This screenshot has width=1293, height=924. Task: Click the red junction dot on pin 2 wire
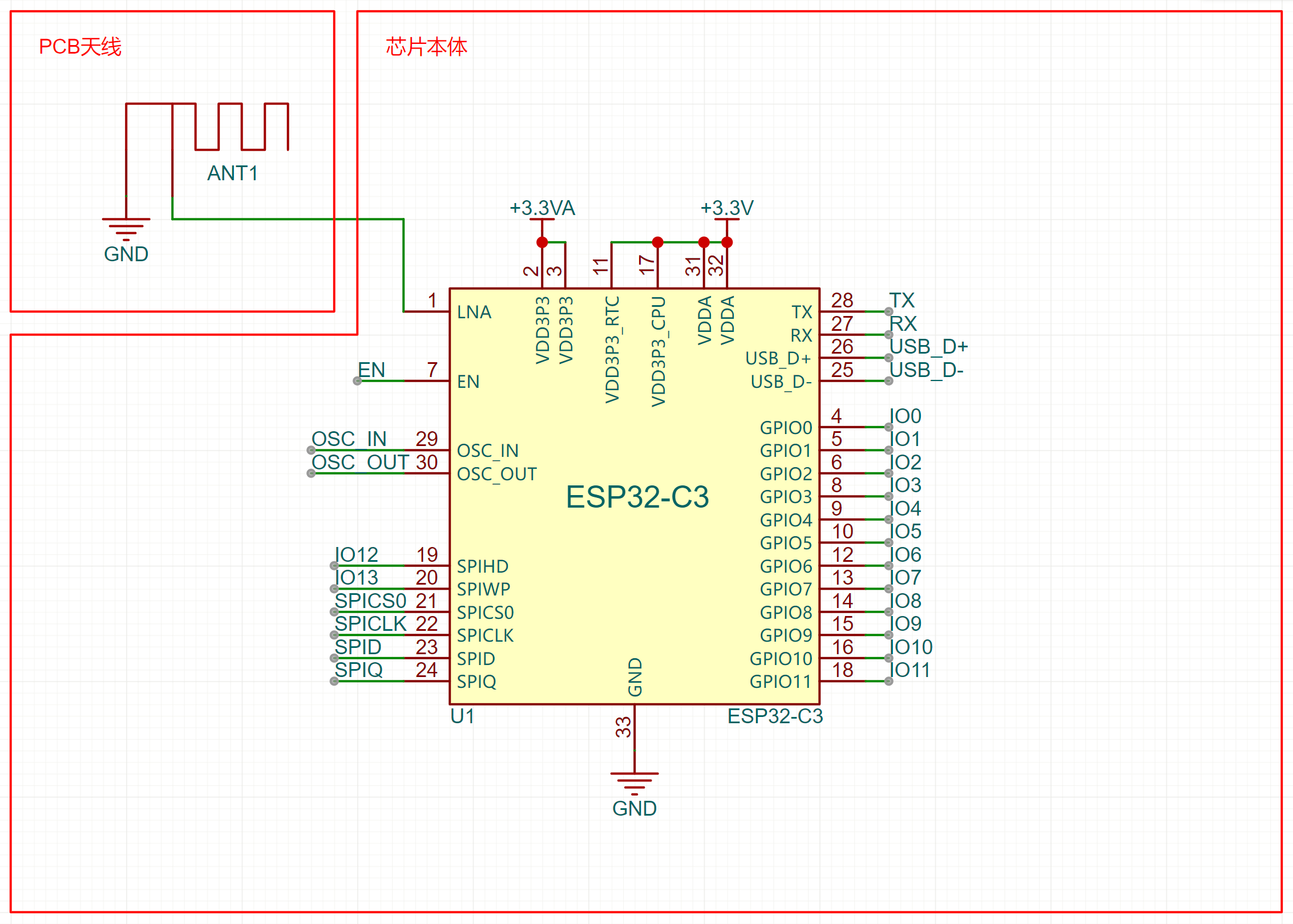(542, 242)
